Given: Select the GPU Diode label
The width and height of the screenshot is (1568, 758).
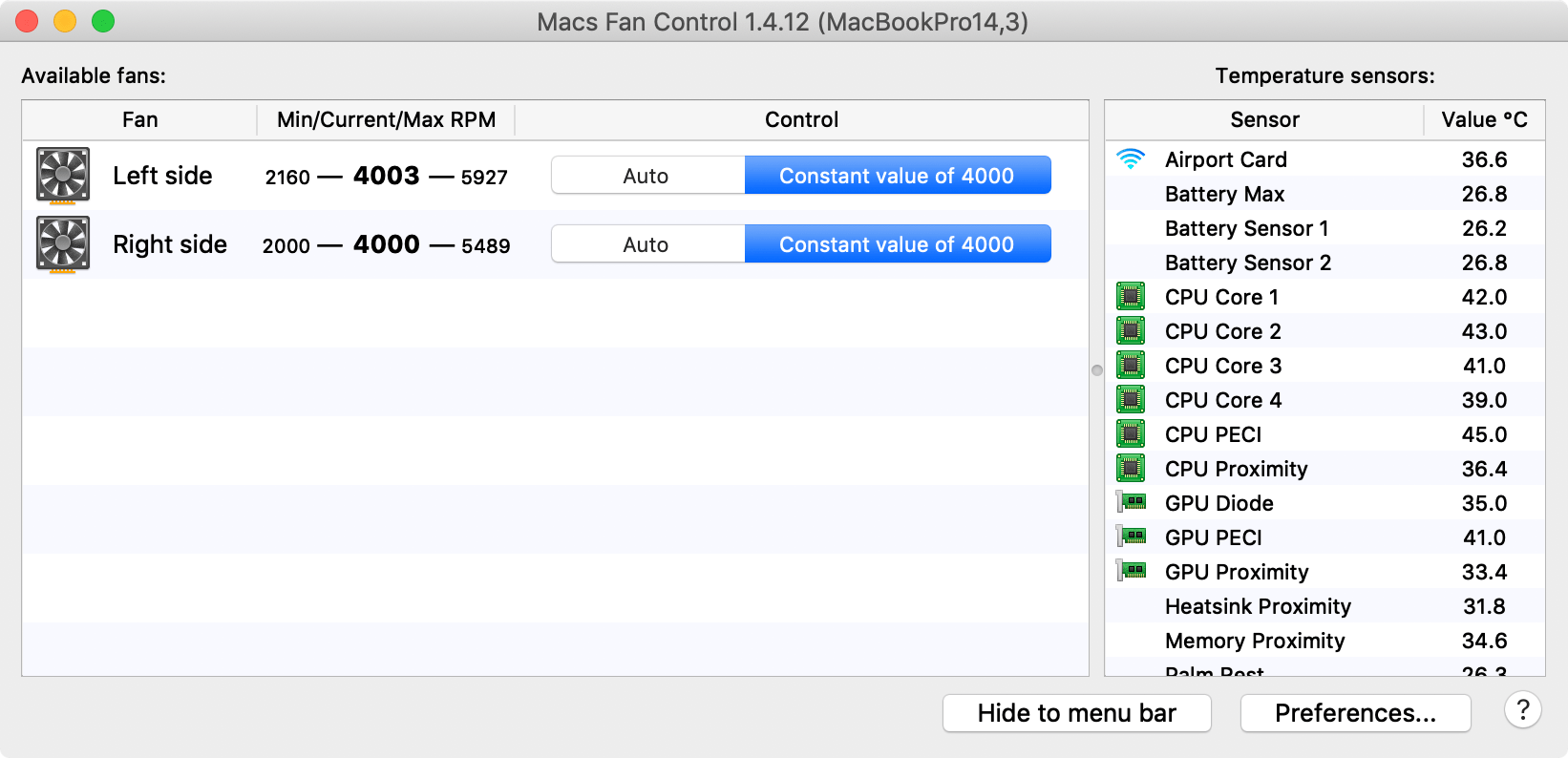Looking at the screenshot, I should click(x=1219, y=503).
